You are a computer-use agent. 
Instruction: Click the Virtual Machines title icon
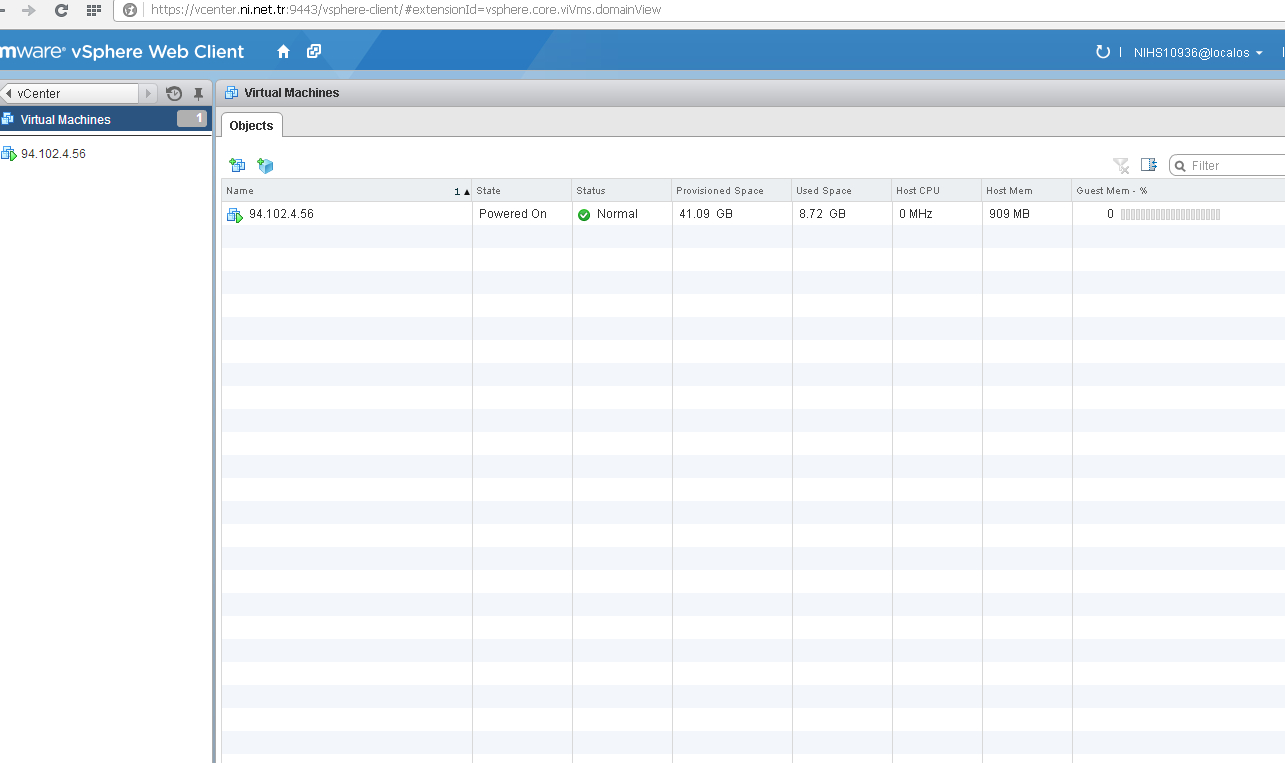[232, 92]
